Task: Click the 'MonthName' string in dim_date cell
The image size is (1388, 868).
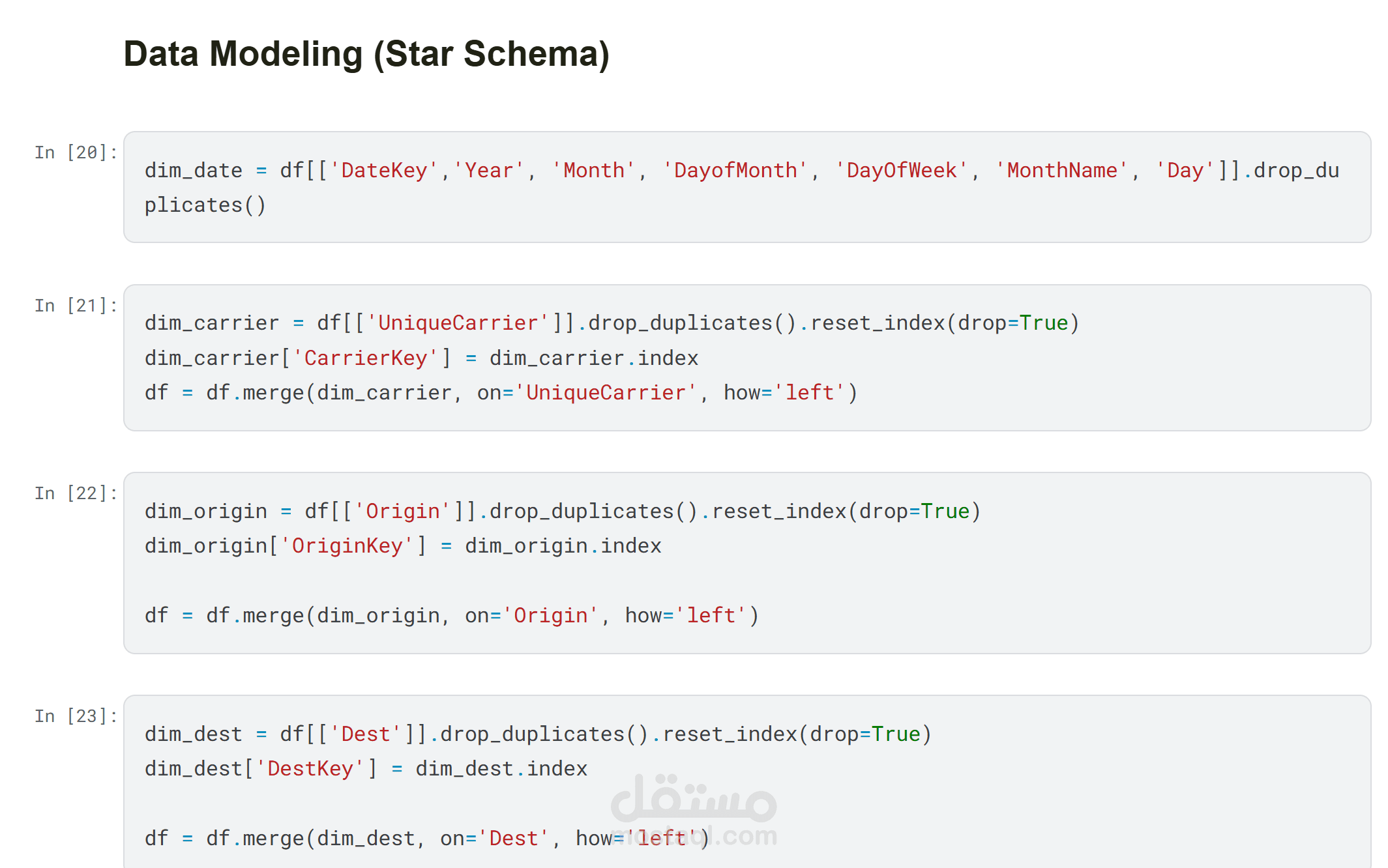Action: tap(1061, 171)
